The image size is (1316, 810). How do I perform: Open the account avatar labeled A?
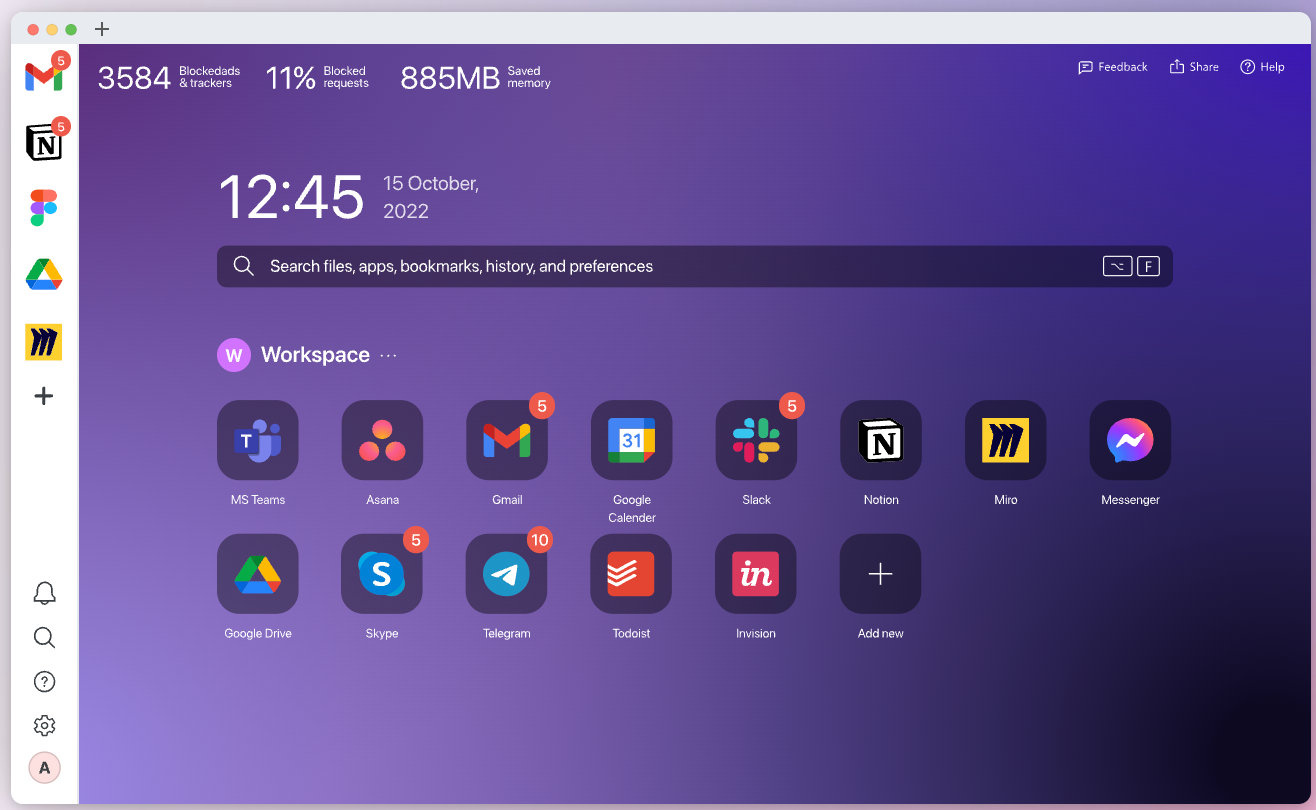[44, 768]
